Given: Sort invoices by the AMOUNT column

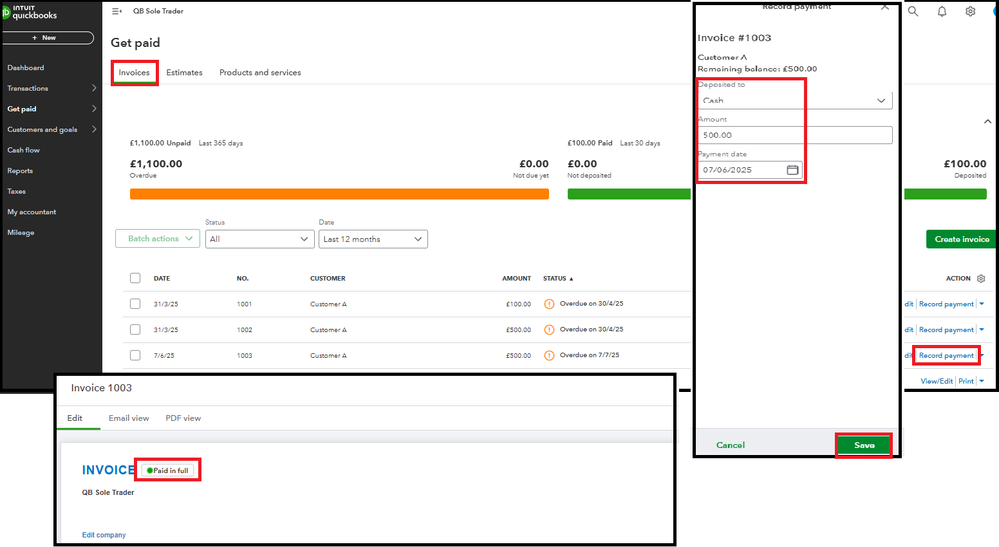Looking at the screenshot, I should [516, 278].
